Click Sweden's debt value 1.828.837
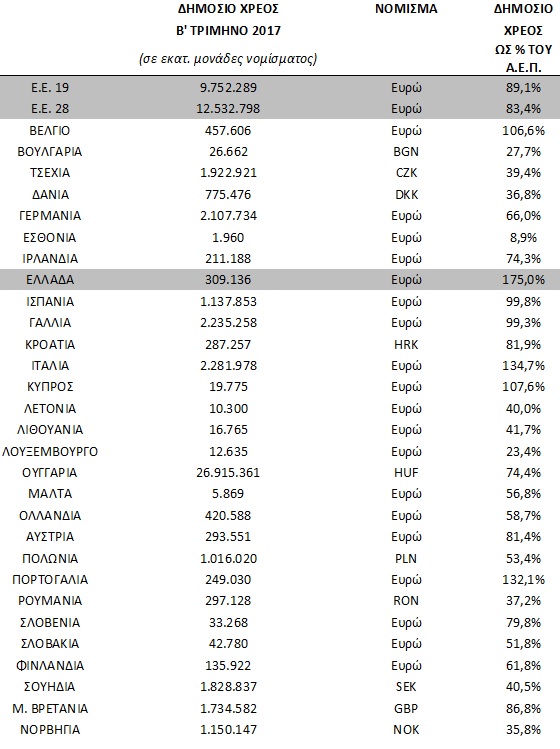This screenshot has width=560, height=749. tap(228, 687)
